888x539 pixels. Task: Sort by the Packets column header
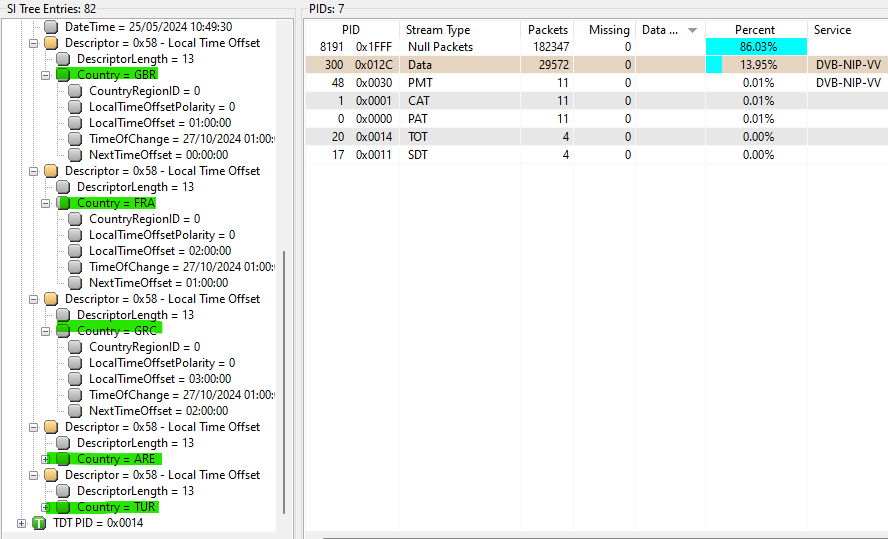click(547, 30)
